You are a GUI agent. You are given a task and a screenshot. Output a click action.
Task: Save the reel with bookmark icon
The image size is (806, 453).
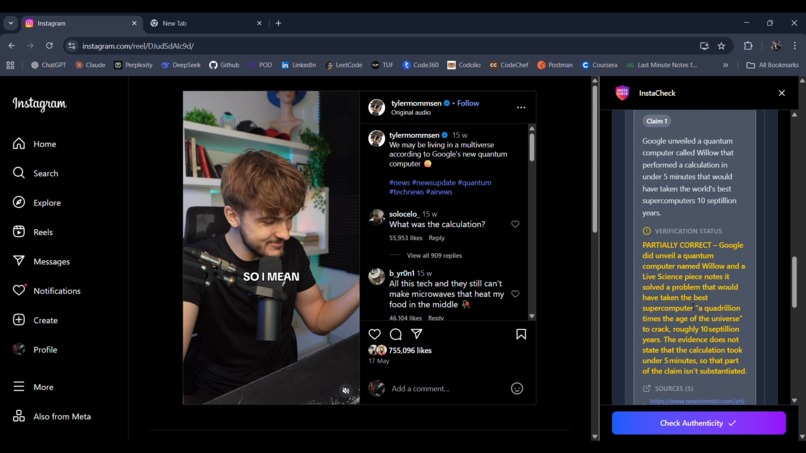tap(521, 334)
